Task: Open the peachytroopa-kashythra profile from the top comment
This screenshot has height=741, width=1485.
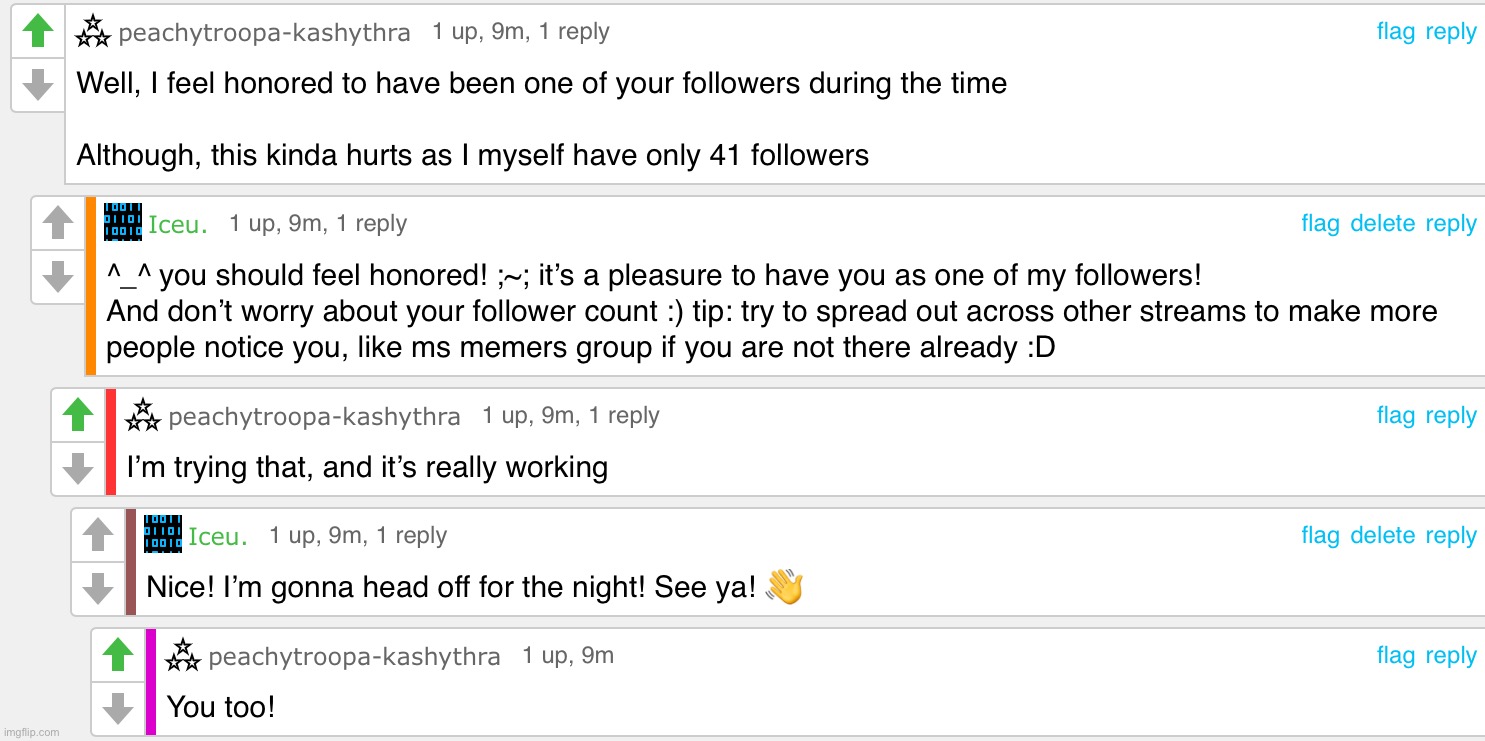Action: [264, 33]
